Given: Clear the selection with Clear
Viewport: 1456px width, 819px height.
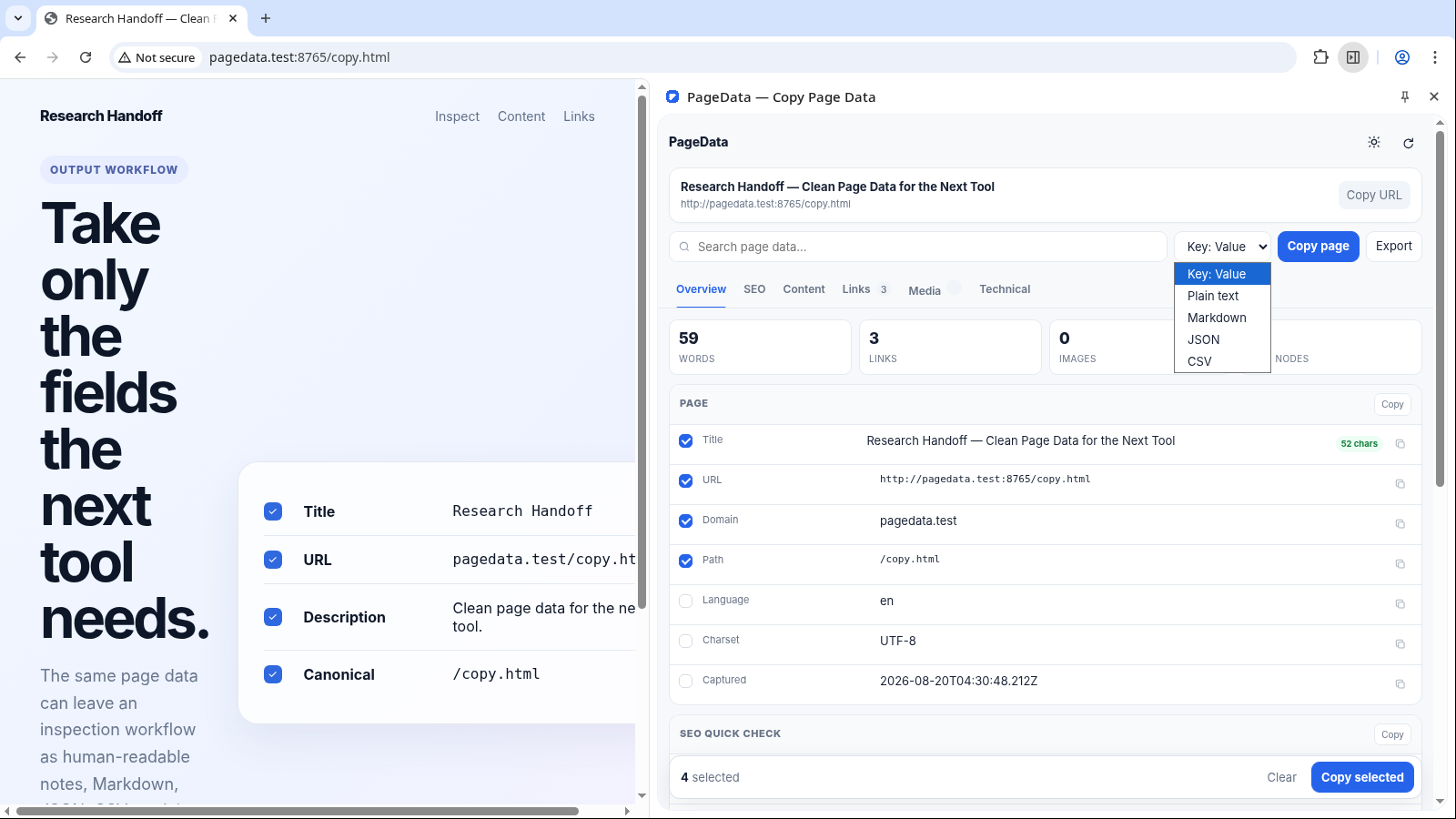Looking at the screenshot, I should pyautogui.click(x=1281, y=777).
